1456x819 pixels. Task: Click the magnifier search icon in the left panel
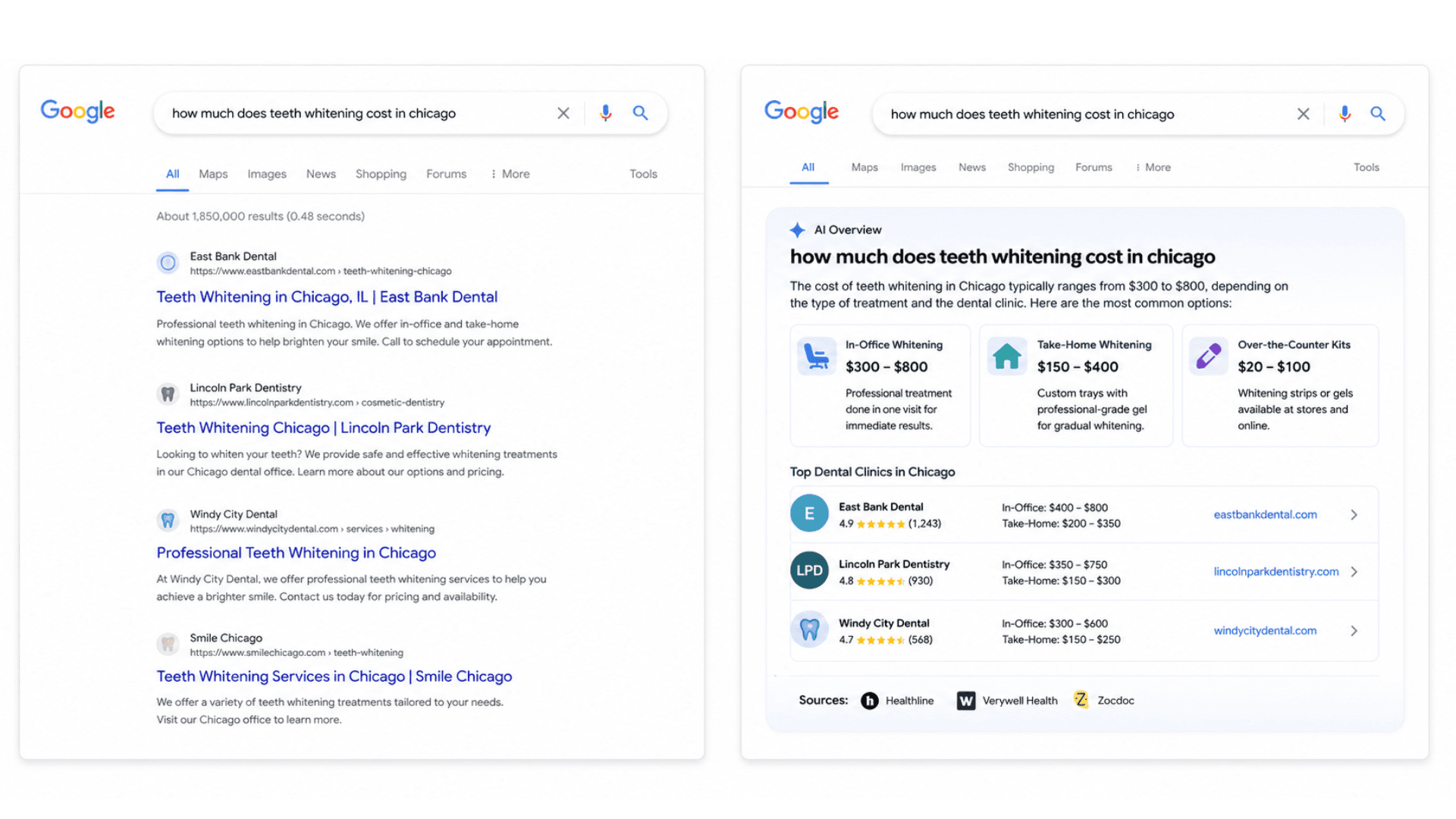tap(641, 113)
